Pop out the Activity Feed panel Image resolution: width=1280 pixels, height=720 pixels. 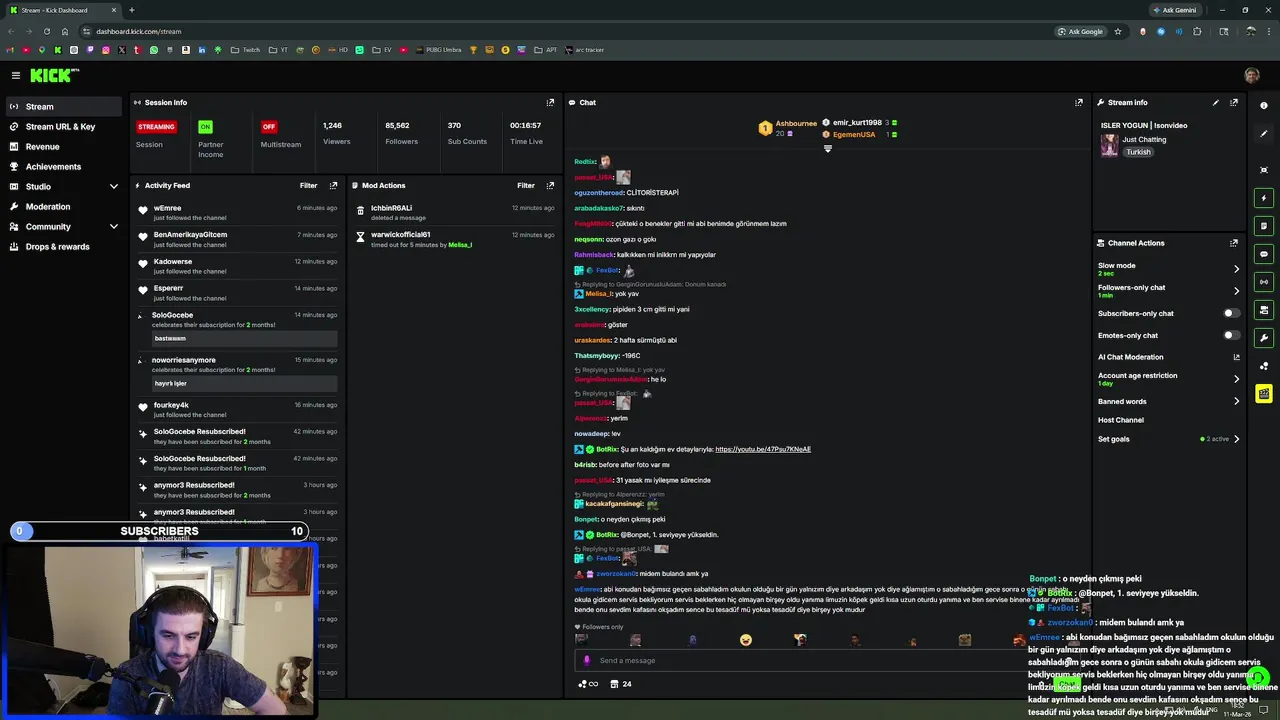coord(333,185)
